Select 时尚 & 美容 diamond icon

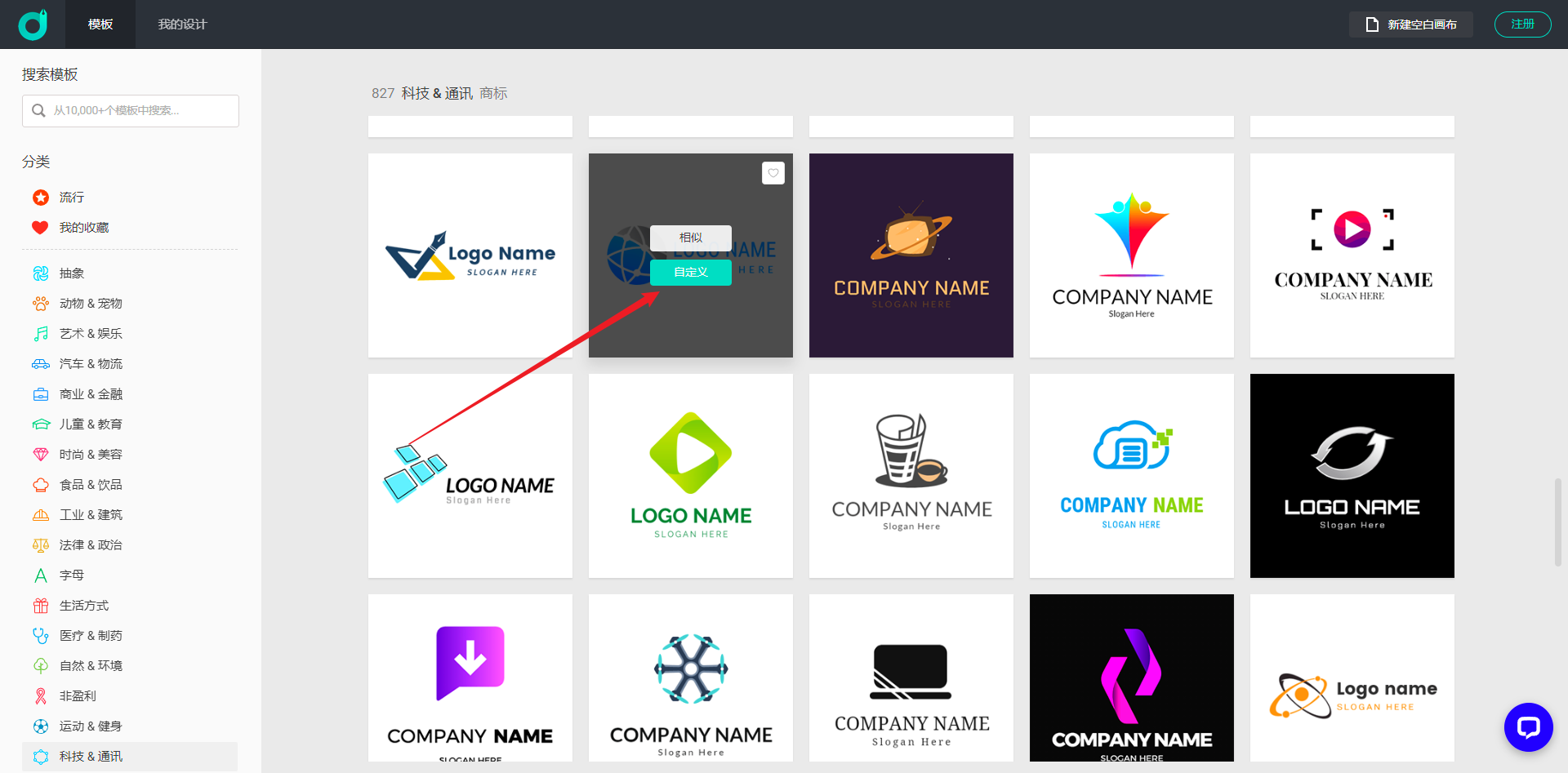(41, 455)
